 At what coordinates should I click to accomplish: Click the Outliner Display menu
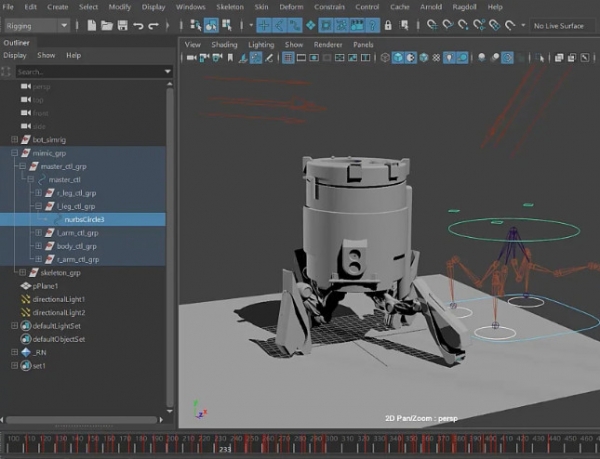[14, 56]
